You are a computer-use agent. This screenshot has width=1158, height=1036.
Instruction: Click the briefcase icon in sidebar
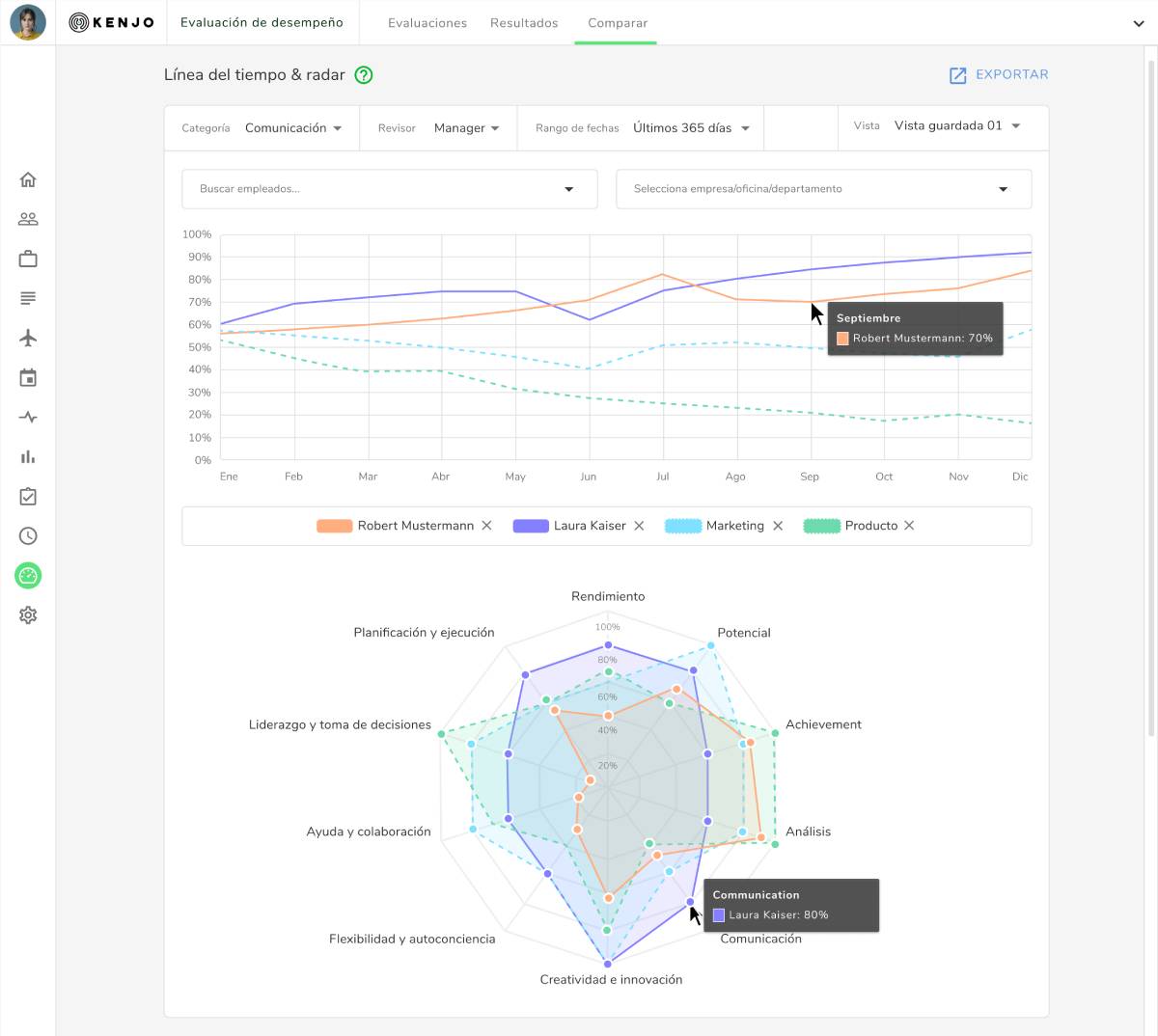28,259
